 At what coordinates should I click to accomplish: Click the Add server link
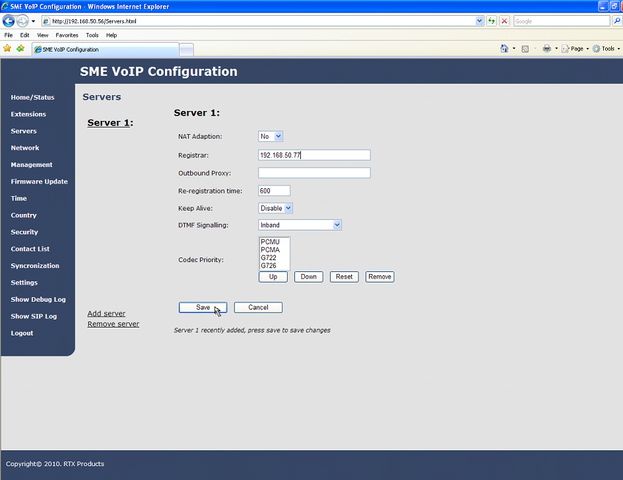coord(106,313)
